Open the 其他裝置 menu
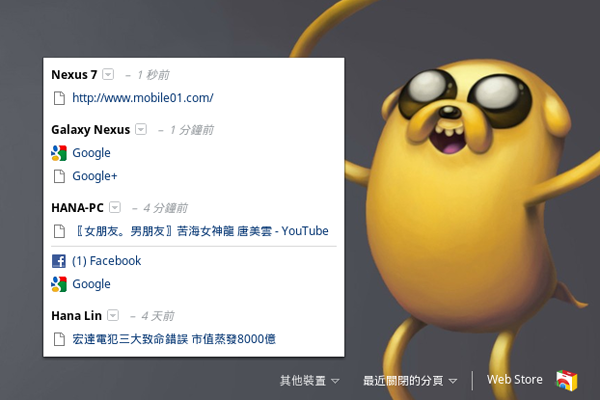 point(310,380)
